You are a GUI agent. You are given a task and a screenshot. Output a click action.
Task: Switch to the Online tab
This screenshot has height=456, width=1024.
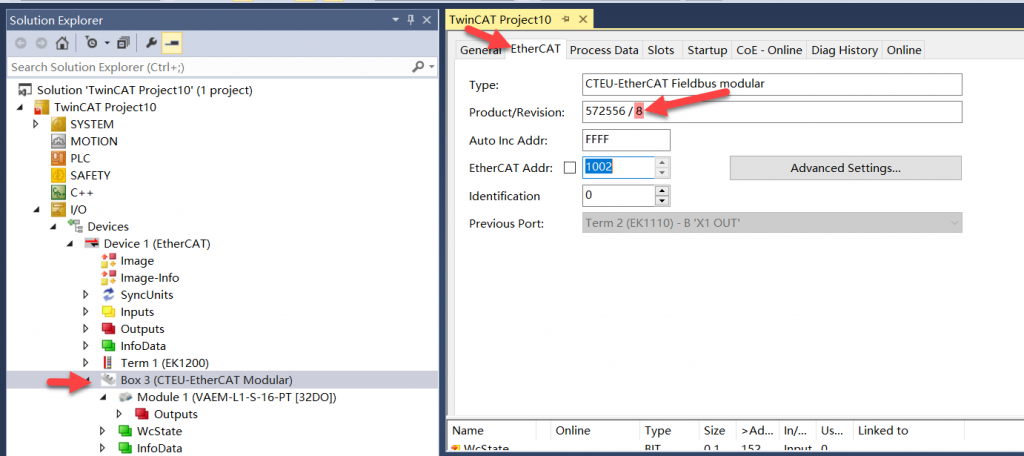904,50
